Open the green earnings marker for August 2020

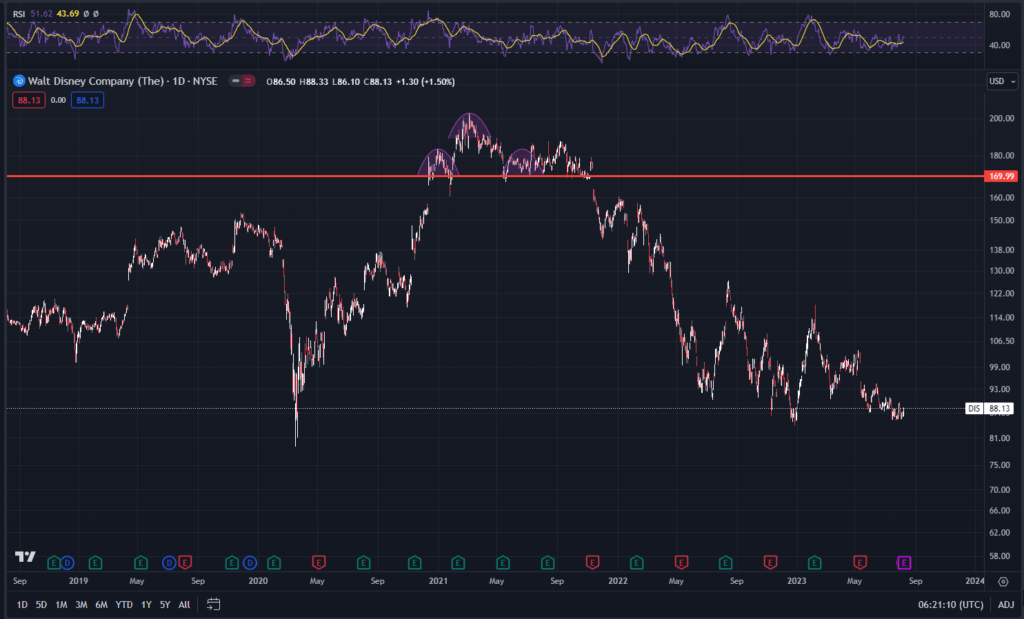click(364, 562)
